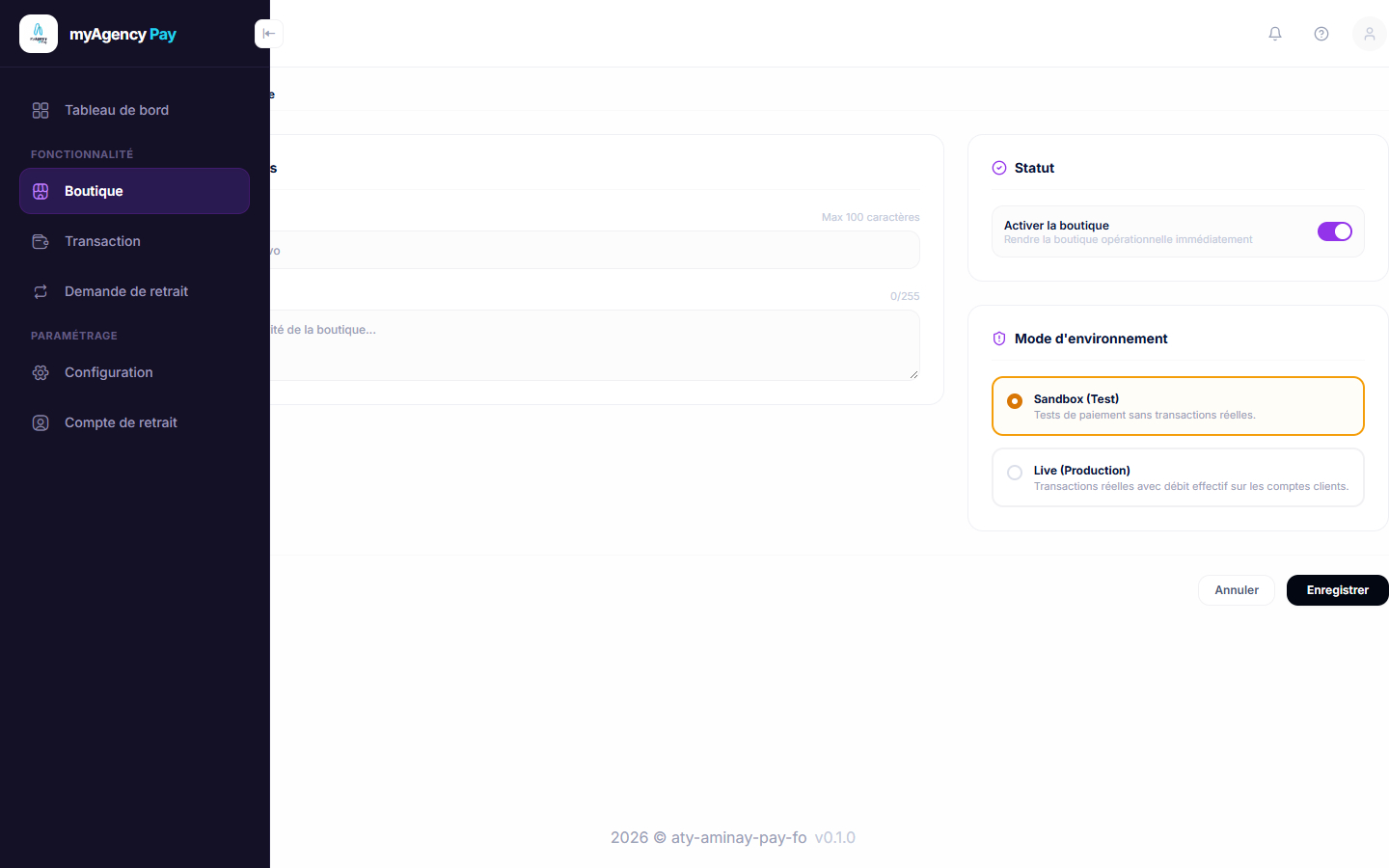Click the '0/255' character counter
1389x868 pixels.
click(x=905, y=296)
